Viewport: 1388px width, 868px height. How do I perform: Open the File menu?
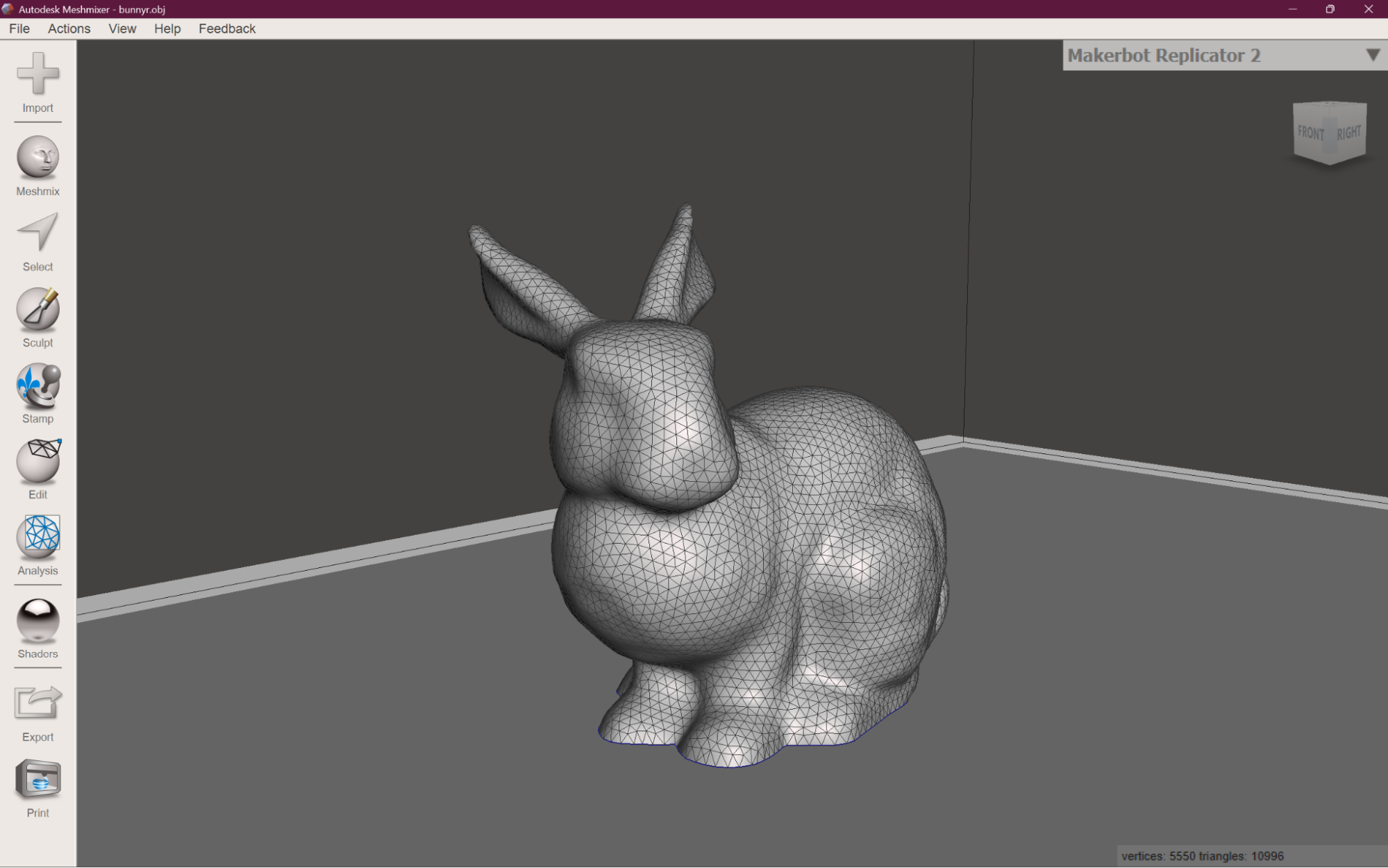19,28
